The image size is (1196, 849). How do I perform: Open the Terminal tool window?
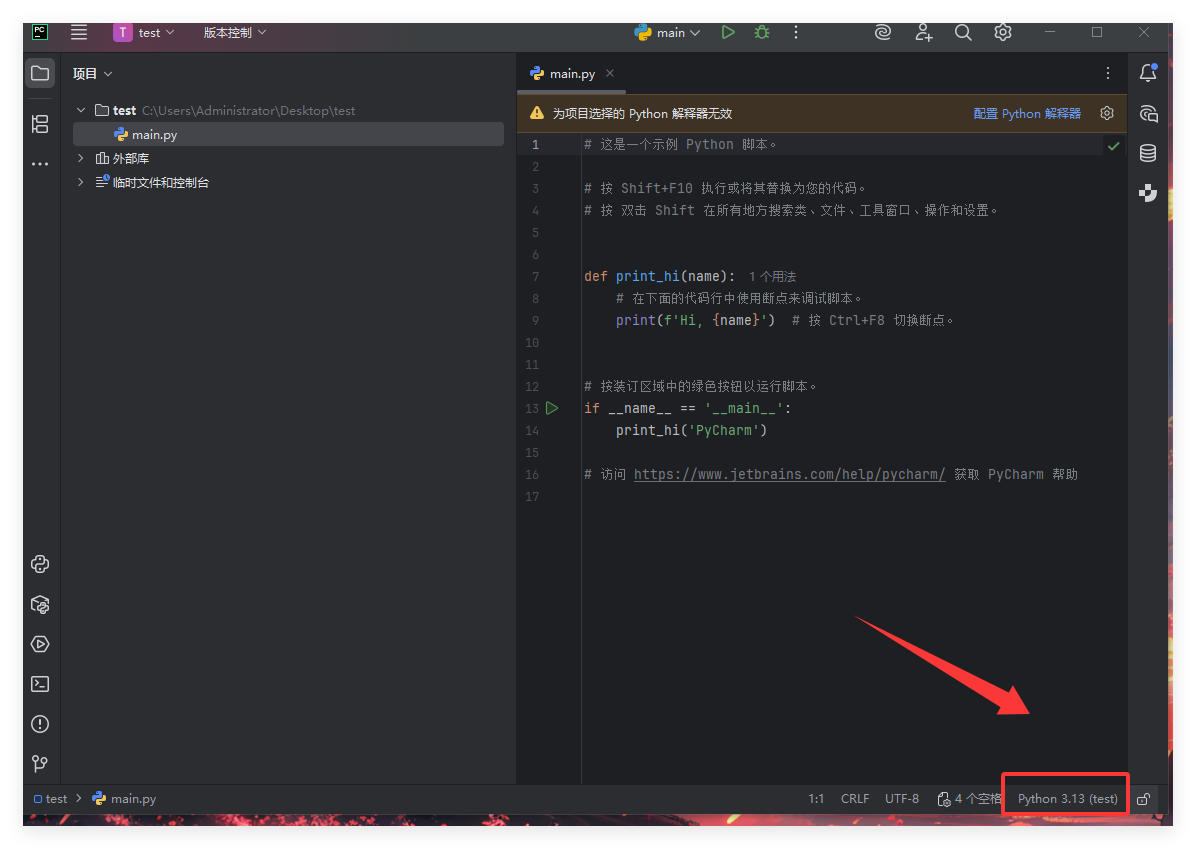pyautogui.click(x=40, y=684)
